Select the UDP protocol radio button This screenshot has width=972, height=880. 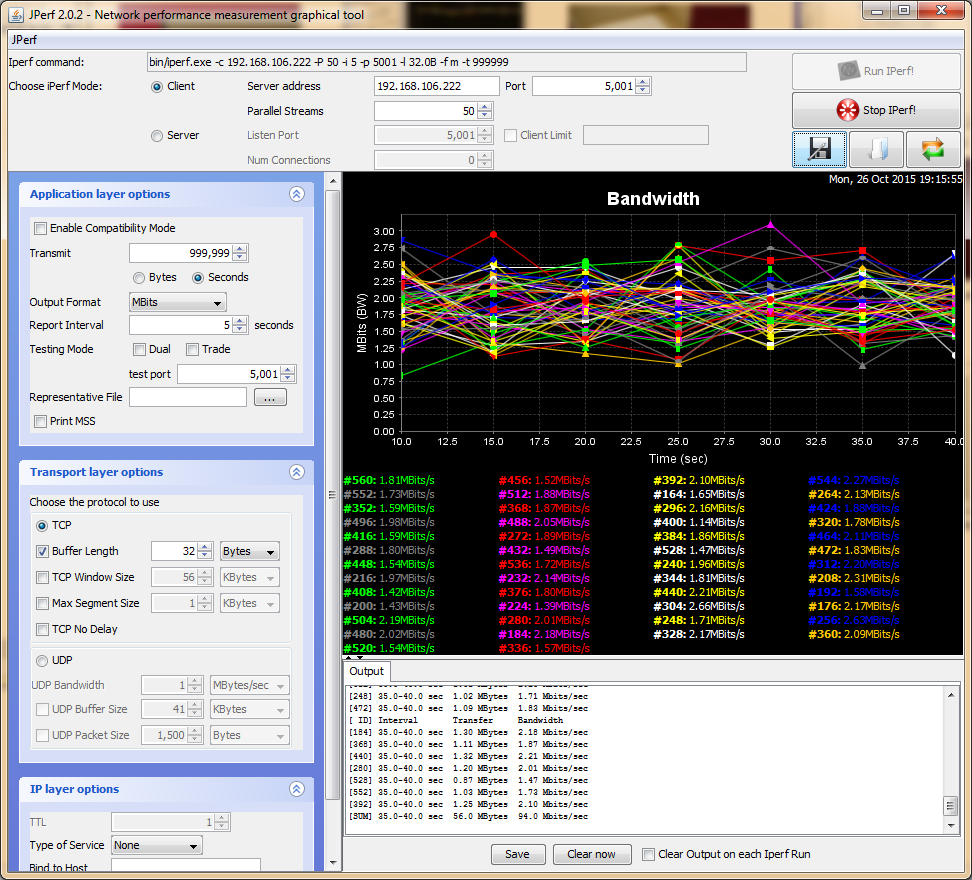click(43, 661)
